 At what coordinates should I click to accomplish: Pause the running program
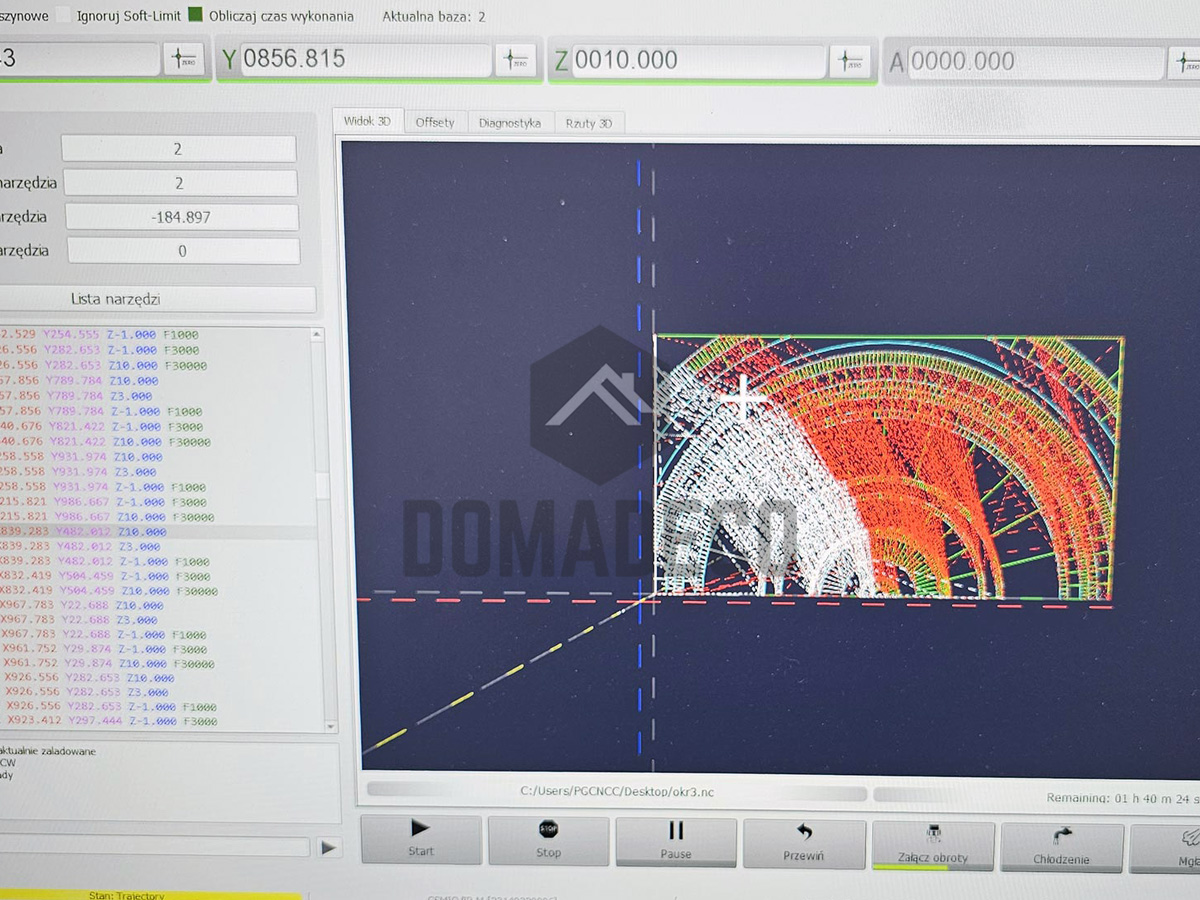pyautogui.click(x=675, y=840)
